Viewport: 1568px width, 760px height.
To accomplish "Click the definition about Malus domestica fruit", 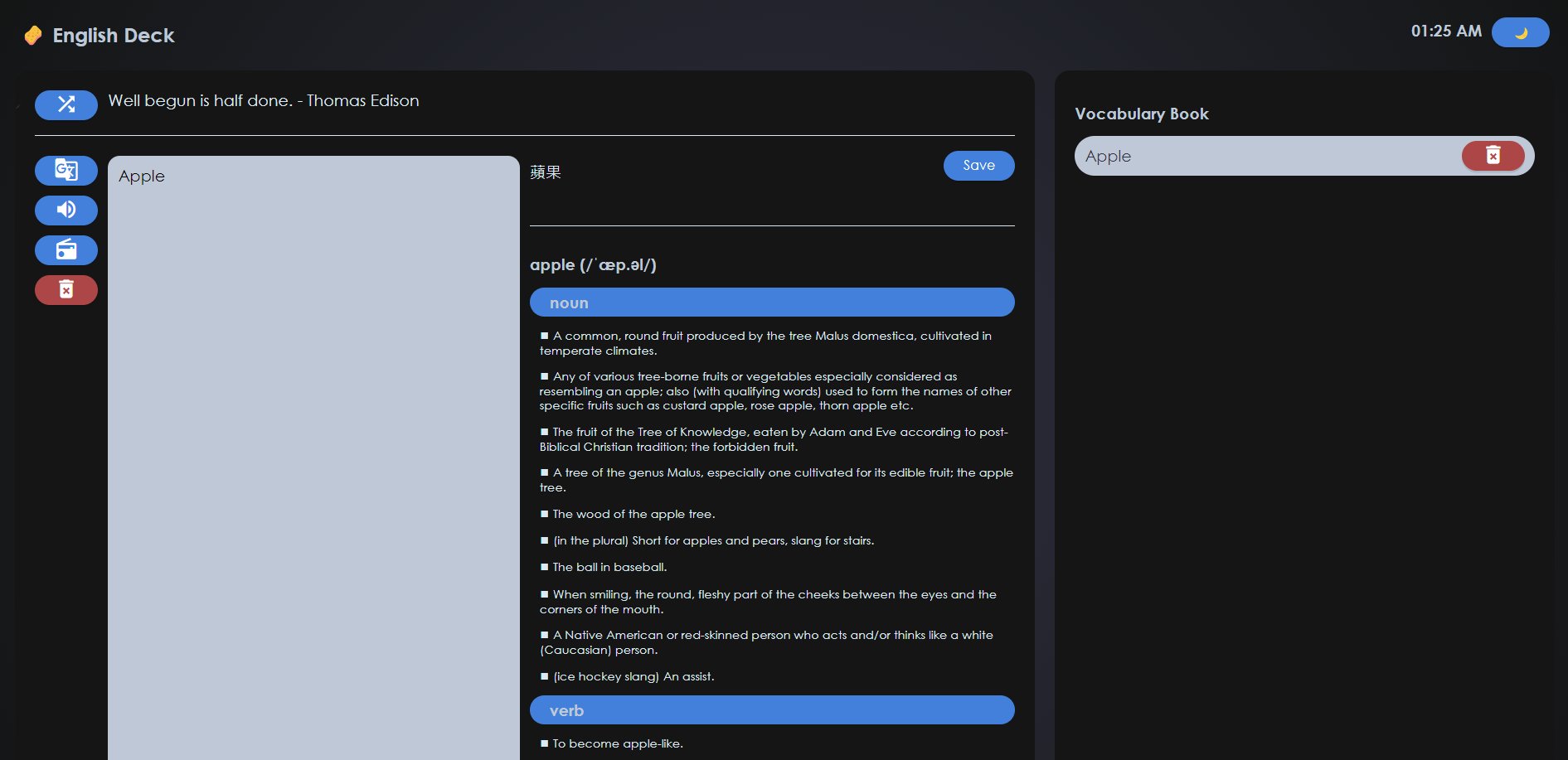I will pyautogui.click(x=771, y=343).
